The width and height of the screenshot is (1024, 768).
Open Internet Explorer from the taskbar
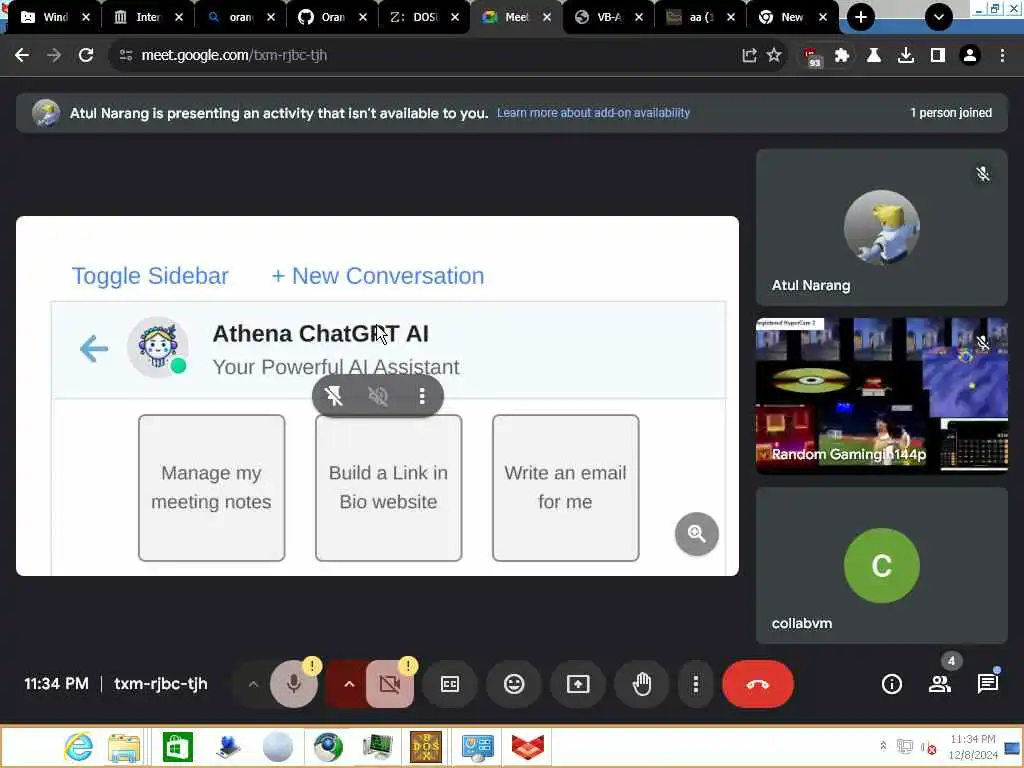(78, 746)
